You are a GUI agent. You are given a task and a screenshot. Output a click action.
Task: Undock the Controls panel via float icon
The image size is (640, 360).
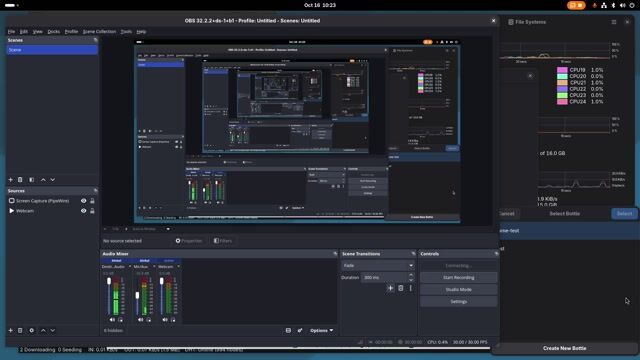pyautogui.click(x=496, y=254)
